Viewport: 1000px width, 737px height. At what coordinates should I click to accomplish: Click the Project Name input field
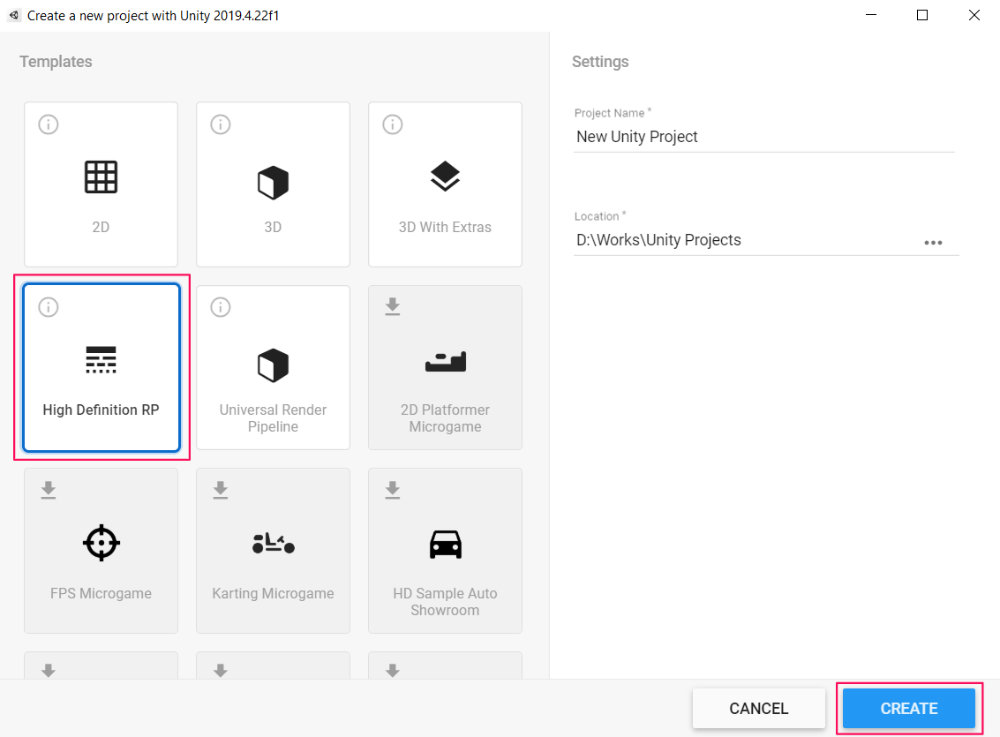pyautogui.click(x=764, y=137)
